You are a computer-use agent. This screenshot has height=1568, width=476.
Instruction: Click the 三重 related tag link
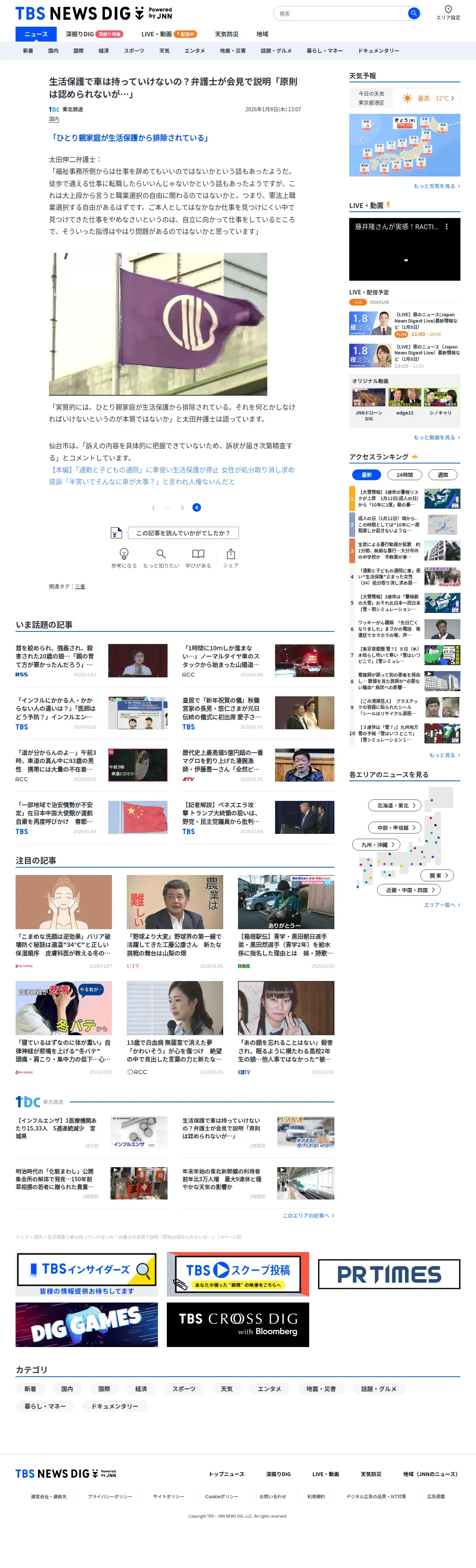80,587
